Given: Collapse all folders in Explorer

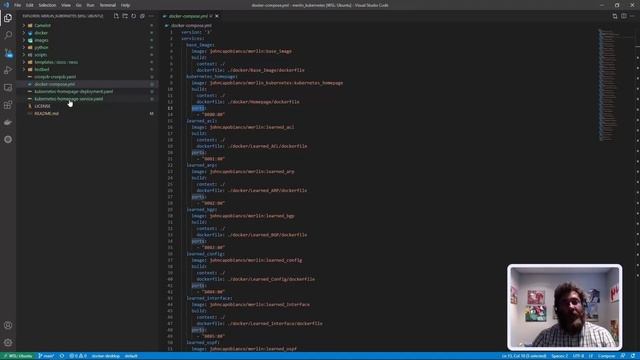Looking at the screenshot, I should tap(142, 16).
